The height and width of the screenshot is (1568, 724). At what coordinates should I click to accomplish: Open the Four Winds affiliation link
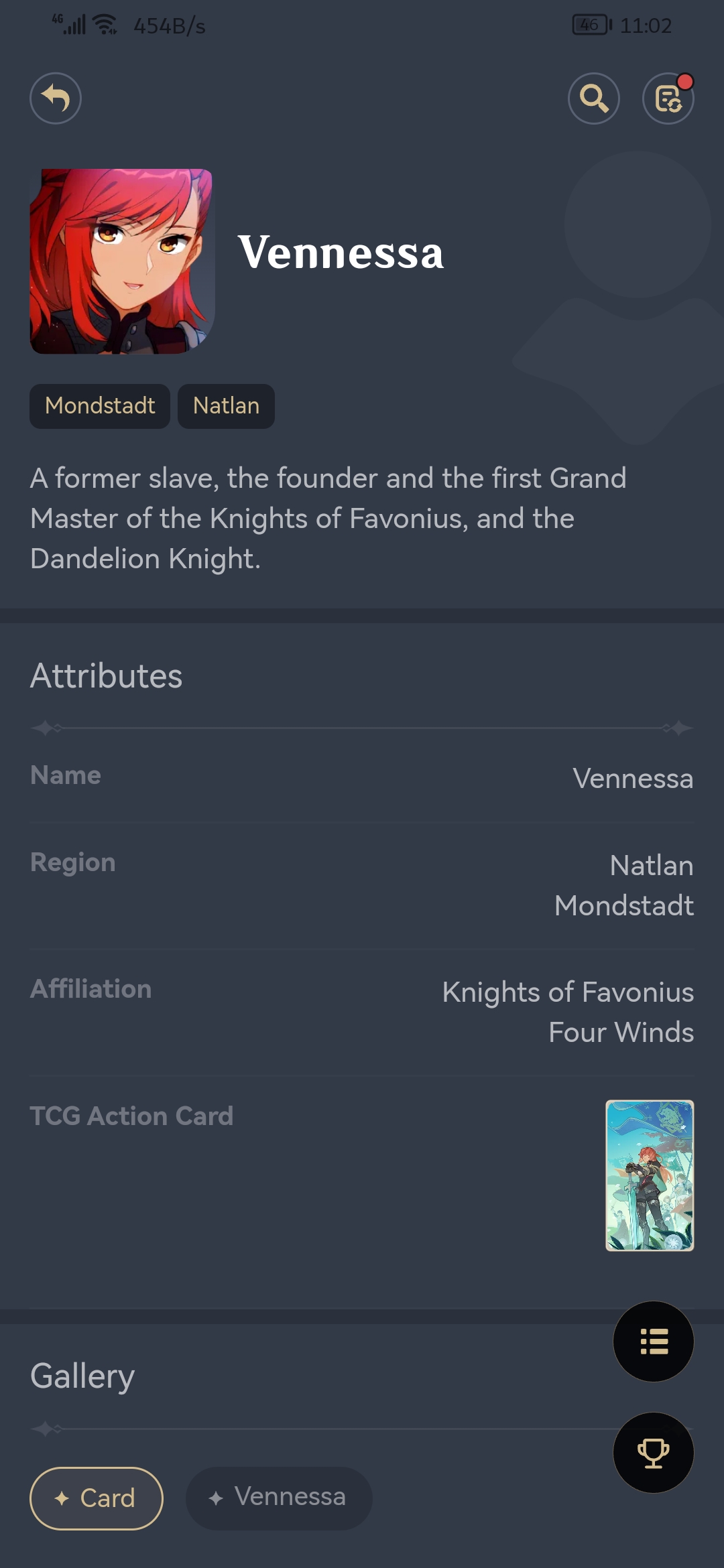621,1033
